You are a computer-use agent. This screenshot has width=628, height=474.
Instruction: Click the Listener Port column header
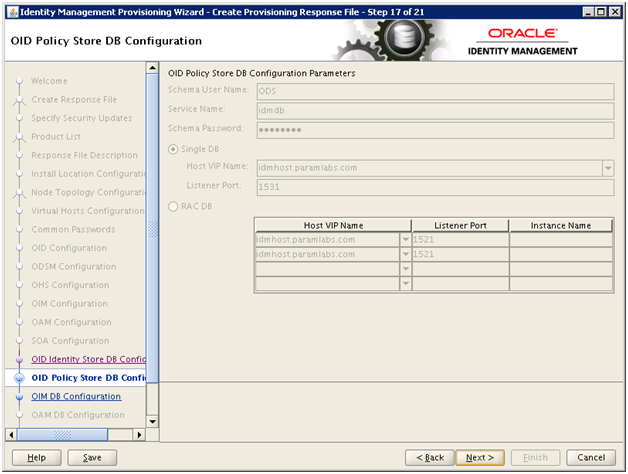click(460, 226)
